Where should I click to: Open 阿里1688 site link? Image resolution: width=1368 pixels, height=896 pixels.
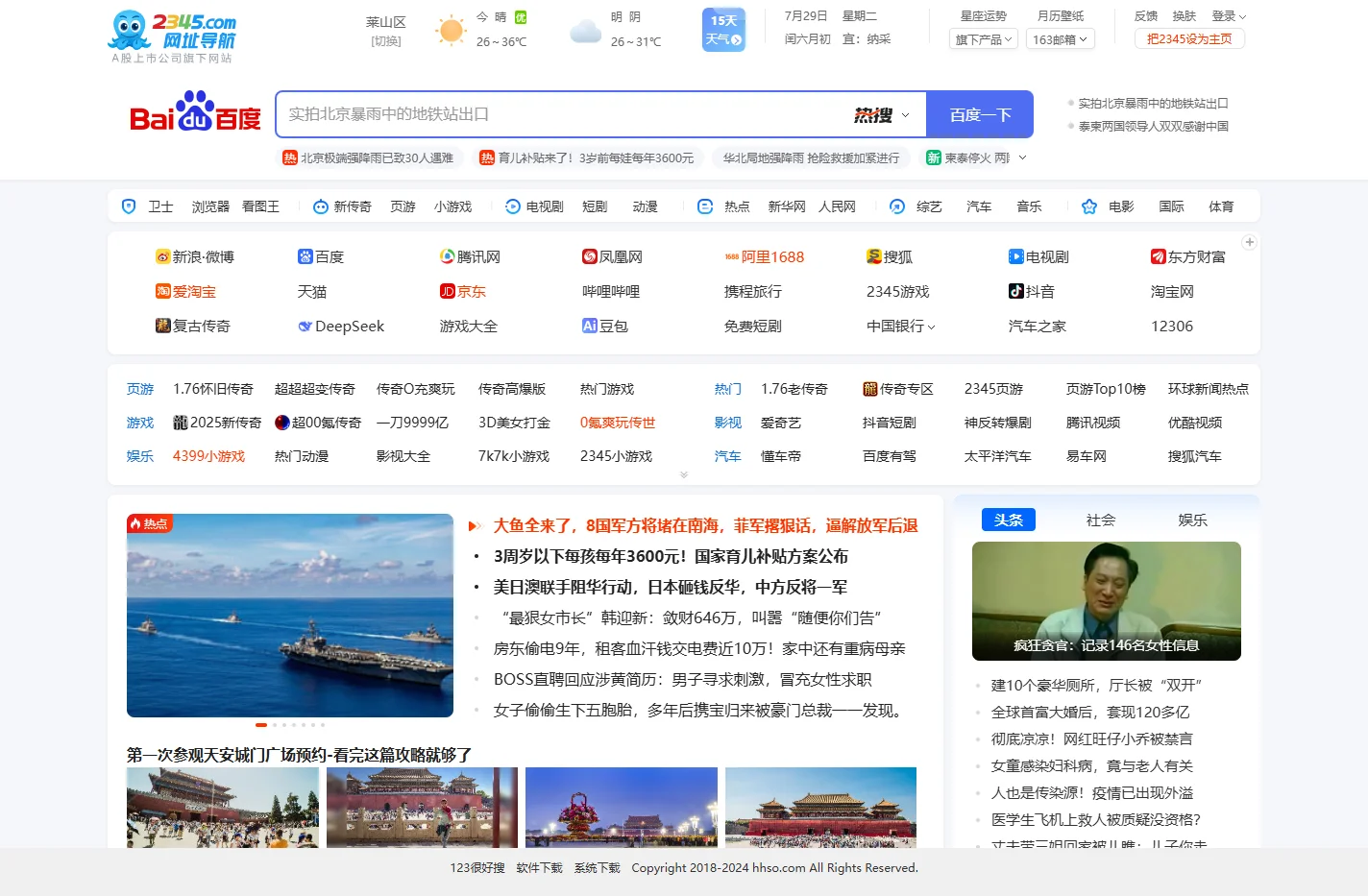click(764, 256)
